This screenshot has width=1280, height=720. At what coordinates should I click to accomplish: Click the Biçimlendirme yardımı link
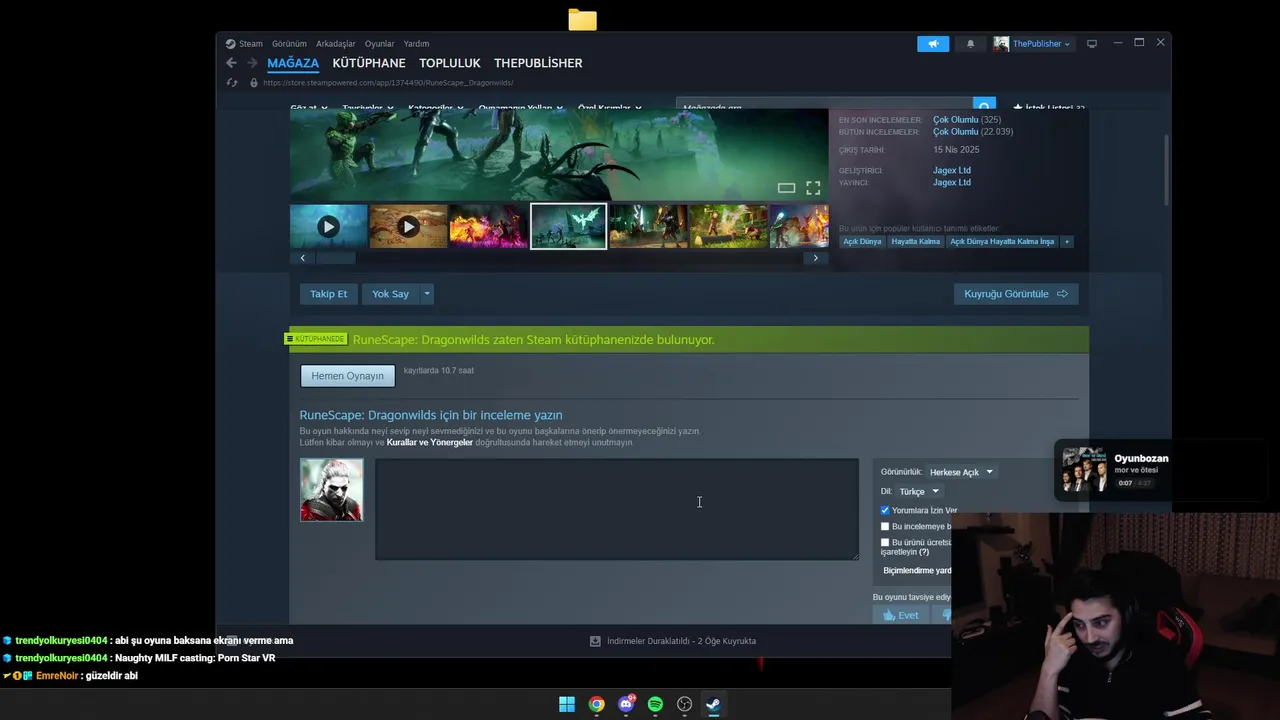(x=917, y=570)
